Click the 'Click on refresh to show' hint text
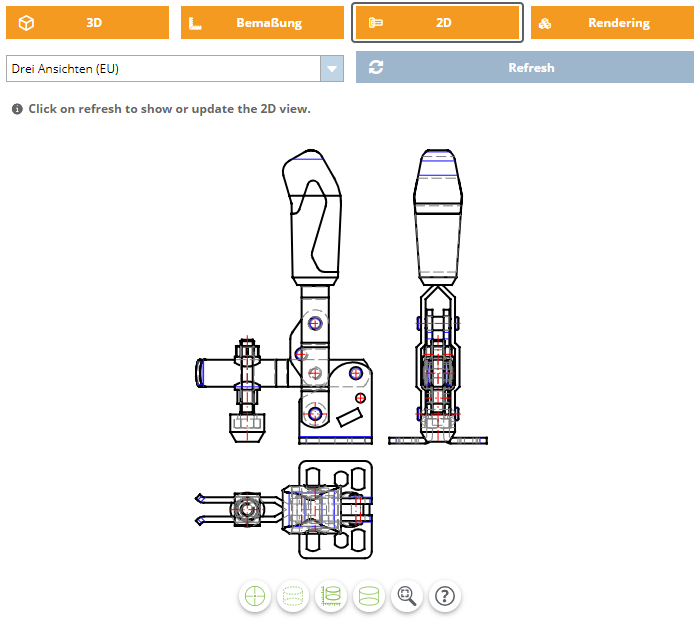Viewport: 700px width, 643px height. coord(169,109)
